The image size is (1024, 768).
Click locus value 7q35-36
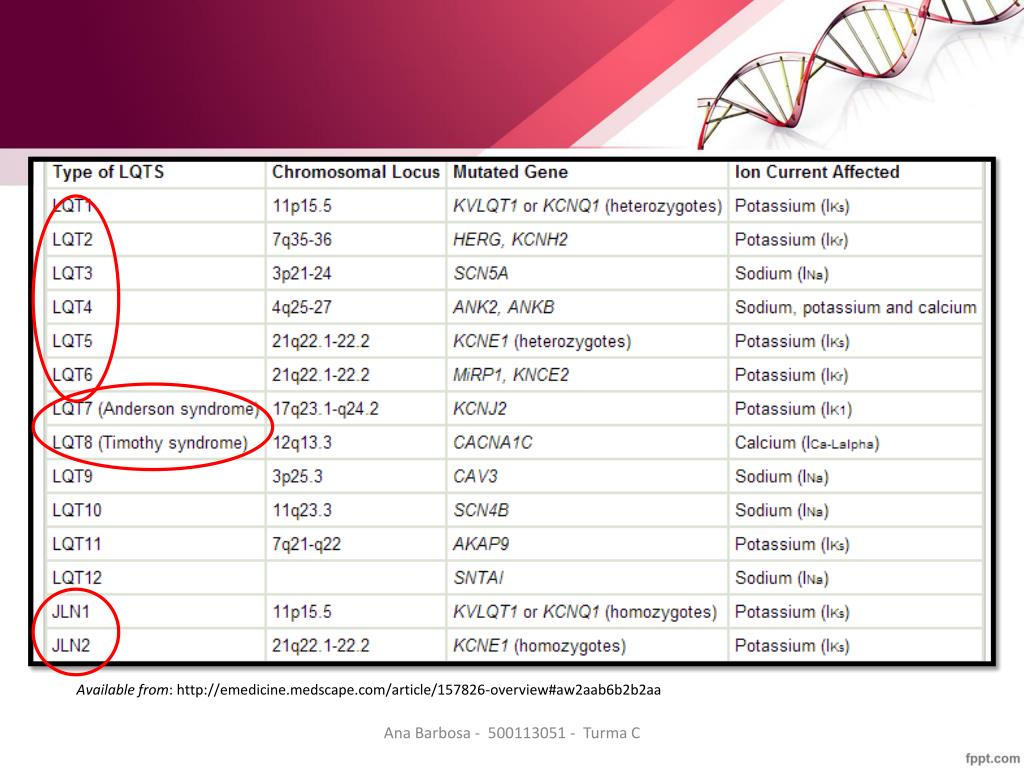point(302,240)
